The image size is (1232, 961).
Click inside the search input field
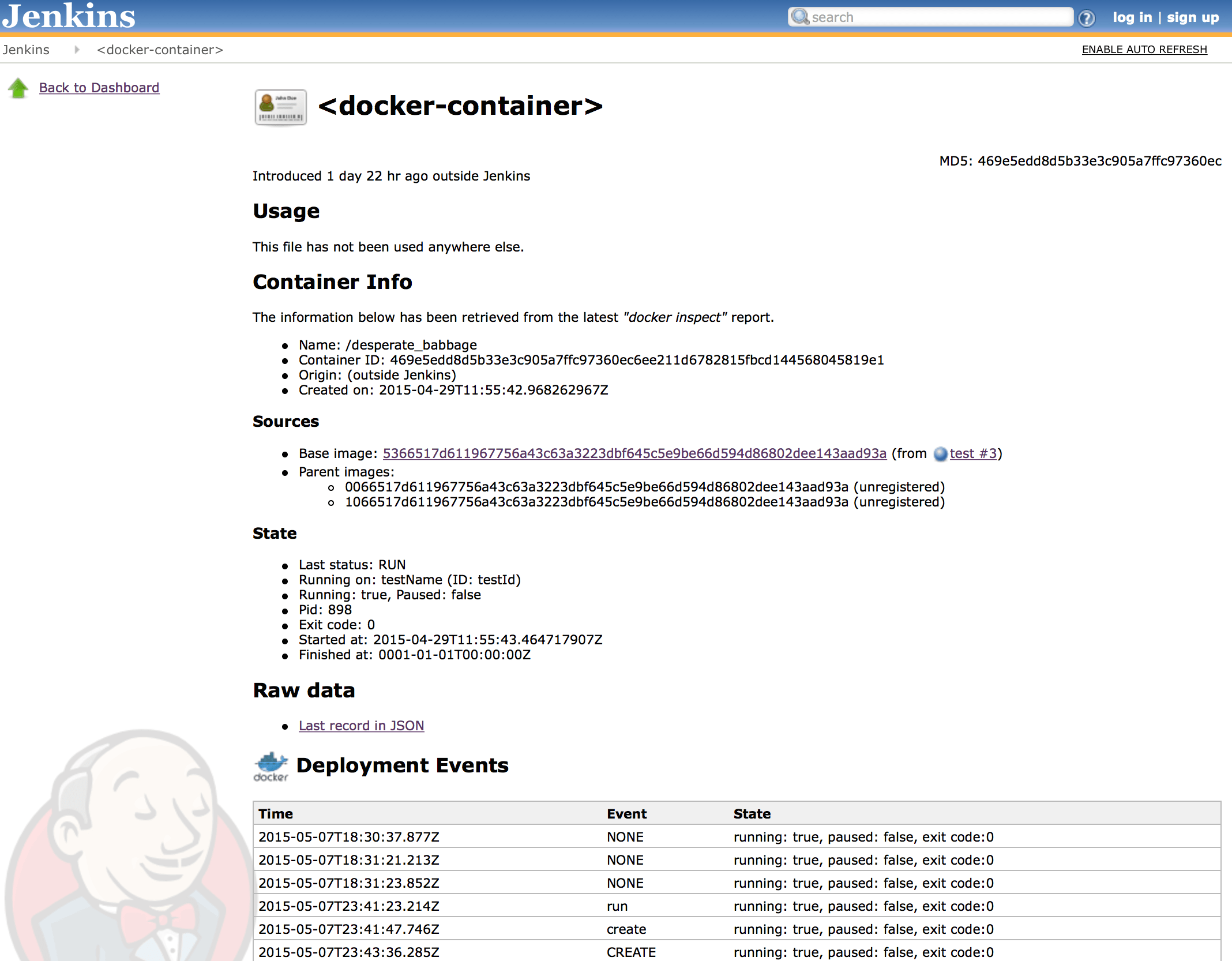[934, 17]
